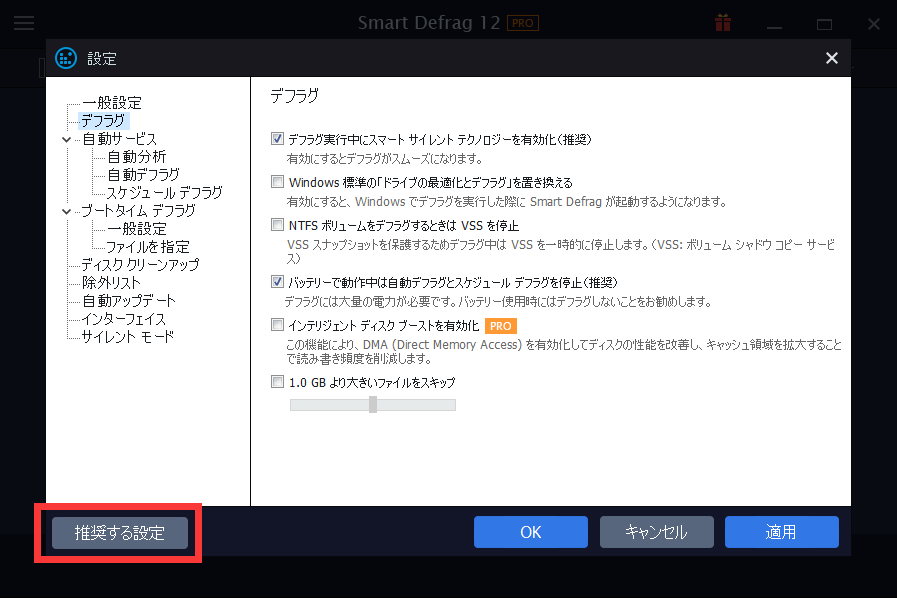Enable インテリジェント ディスク ブーストを有効化 checkbox
The height and width of the screenshot is (598, 897).
click(277, 325)
